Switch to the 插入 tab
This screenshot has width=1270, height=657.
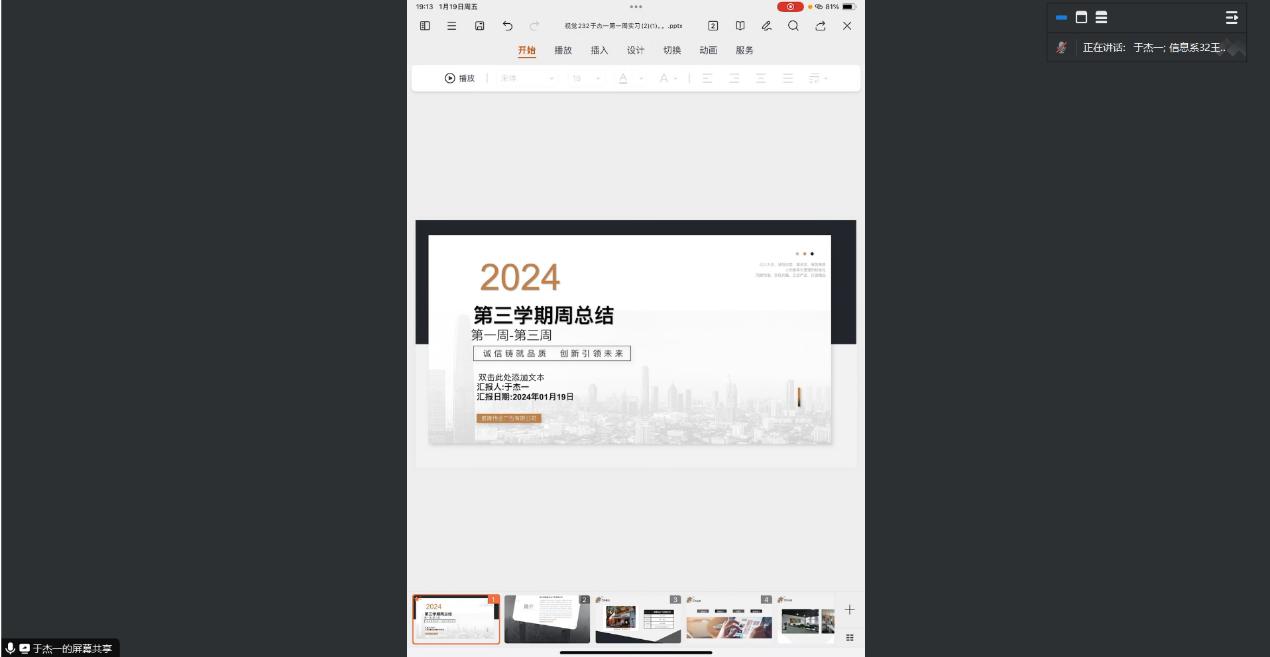click(599, 50)
